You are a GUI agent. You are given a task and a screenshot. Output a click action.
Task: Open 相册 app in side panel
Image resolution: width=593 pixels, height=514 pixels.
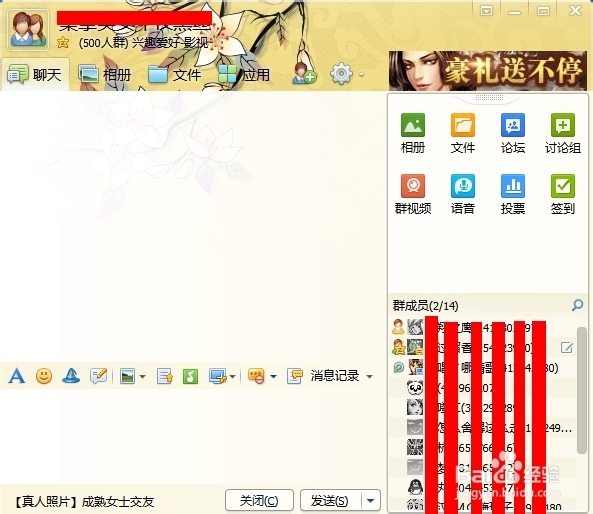coord(413,133)
